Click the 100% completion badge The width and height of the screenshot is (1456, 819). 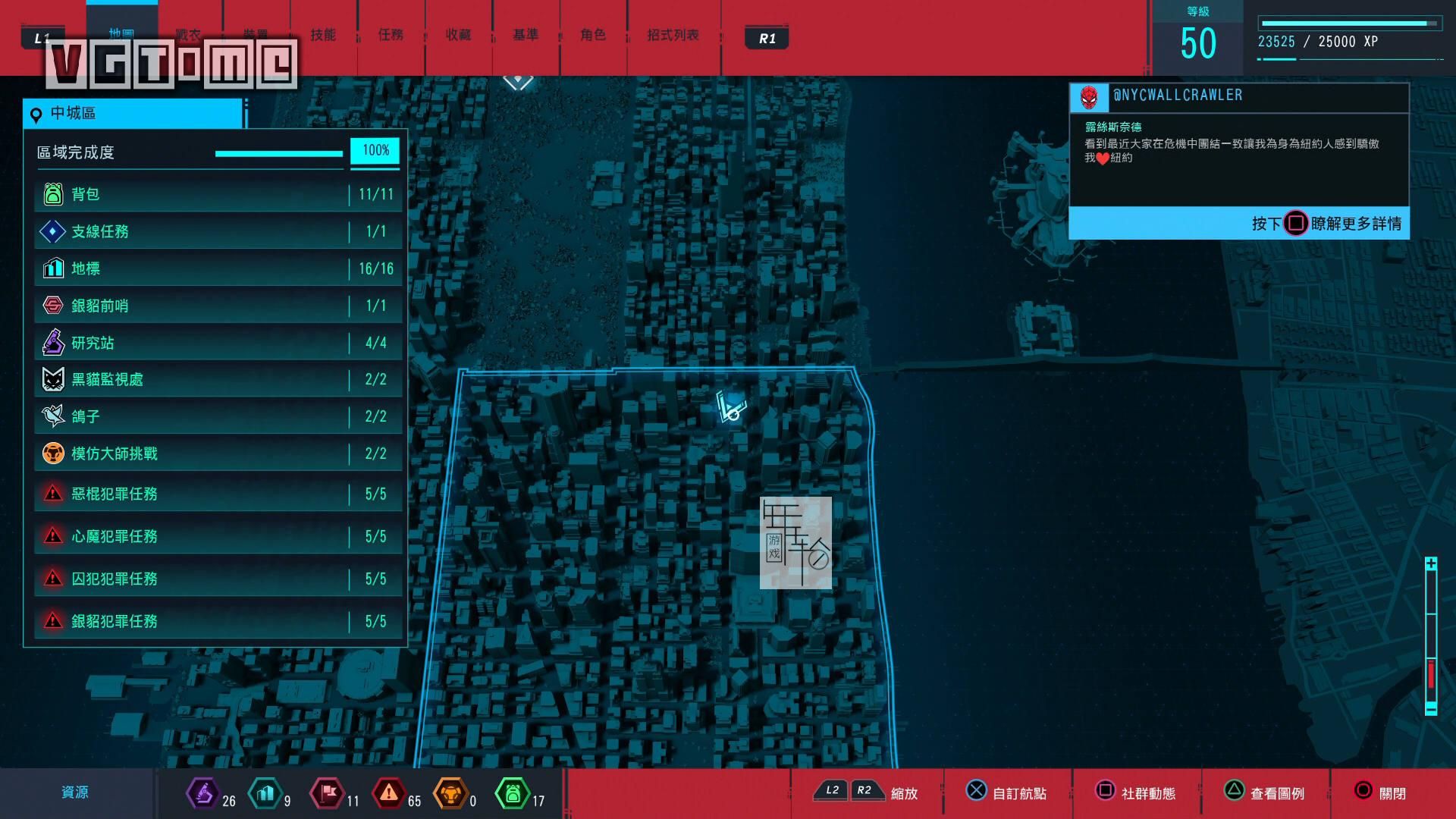(375, 150)
